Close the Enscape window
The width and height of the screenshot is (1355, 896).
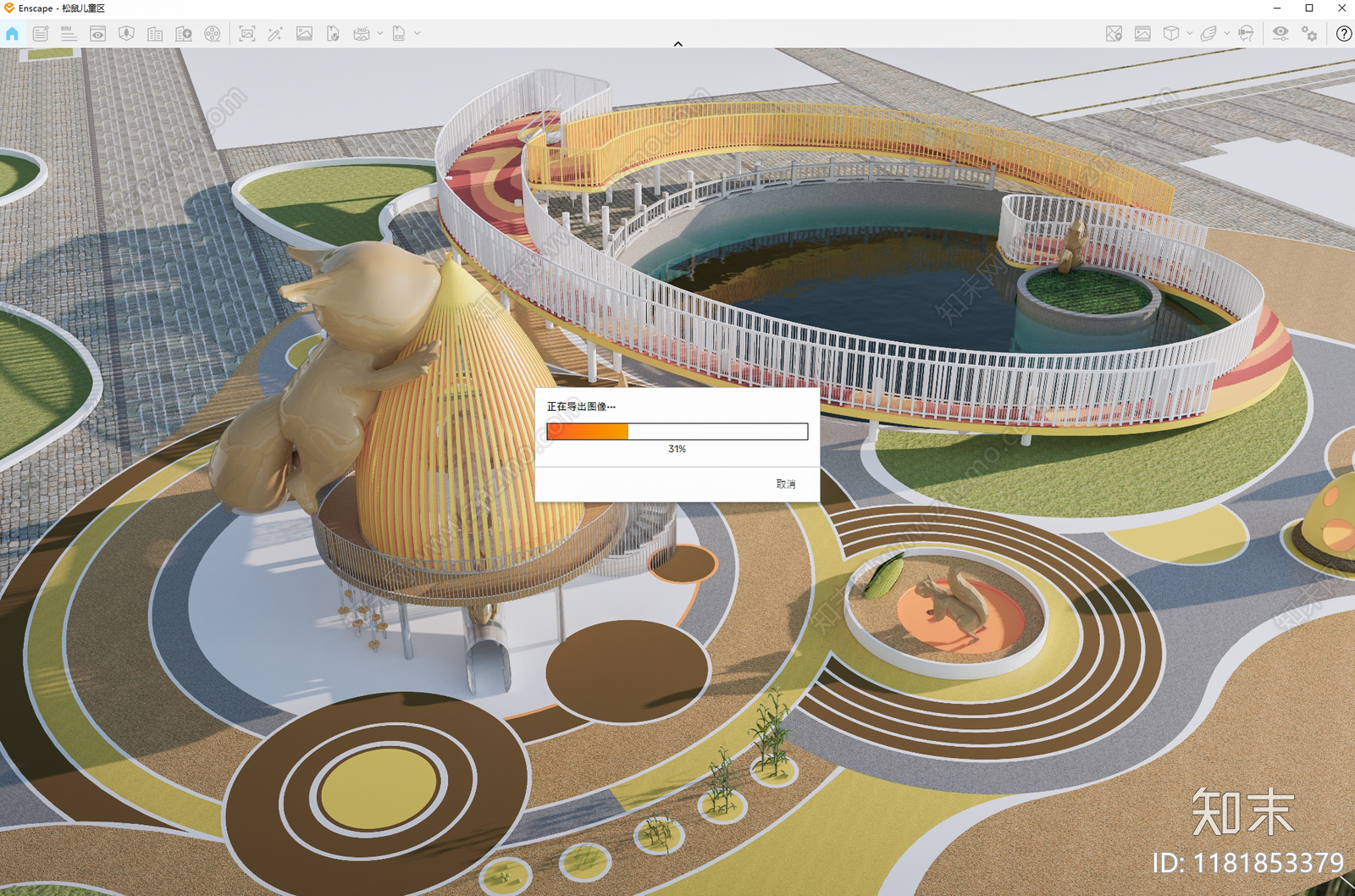pyautogui.click(x=1341, y=8)
